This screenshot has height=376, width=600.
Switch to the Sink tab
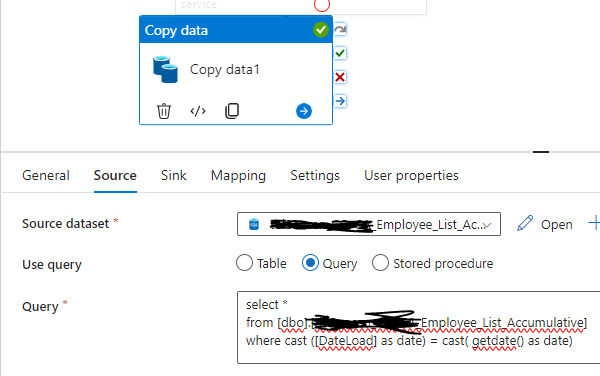(174, 176)
